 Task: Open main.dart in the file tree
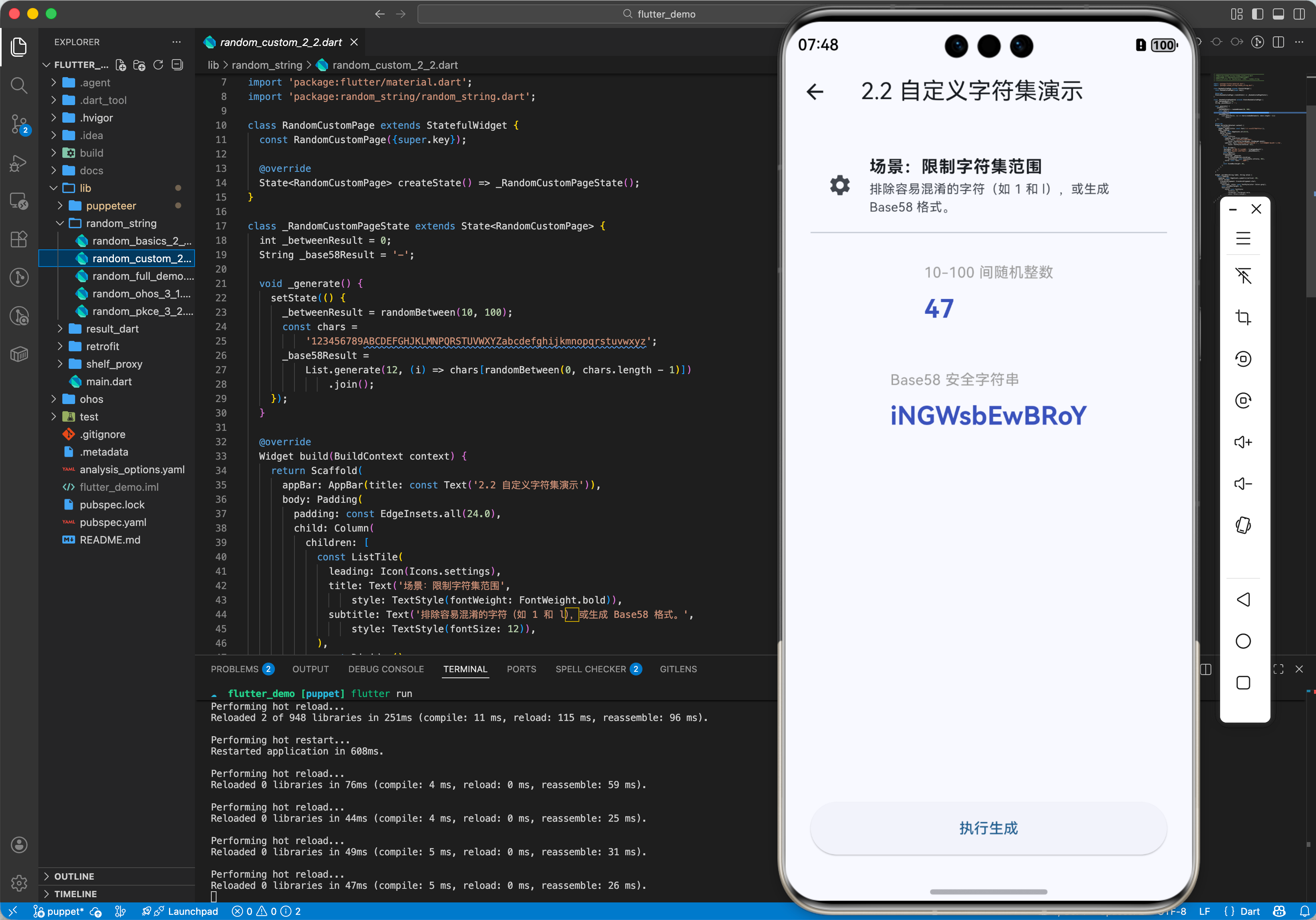click(109, 381)
